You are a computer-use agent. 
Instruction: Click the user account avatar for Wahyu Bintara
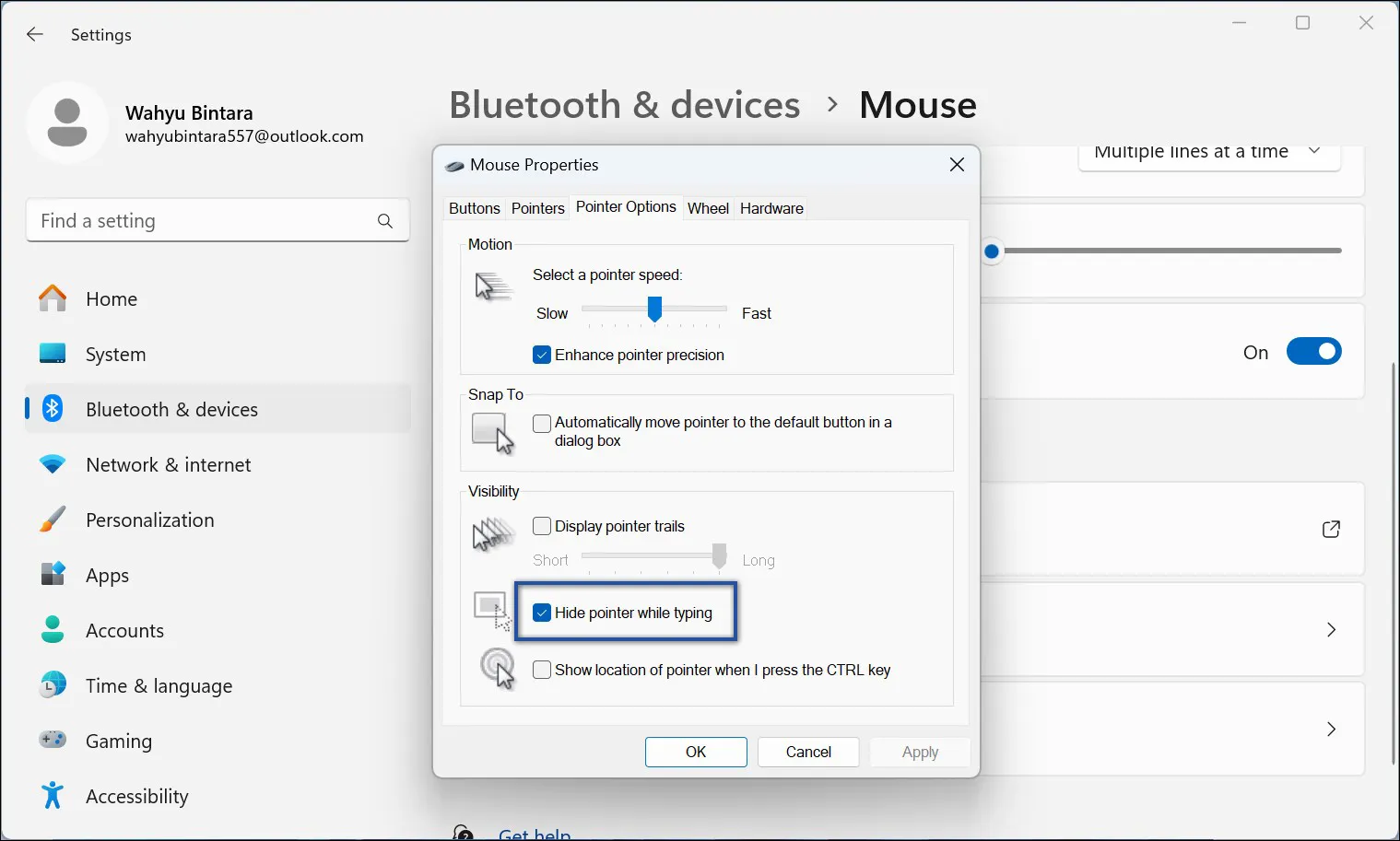67,122
